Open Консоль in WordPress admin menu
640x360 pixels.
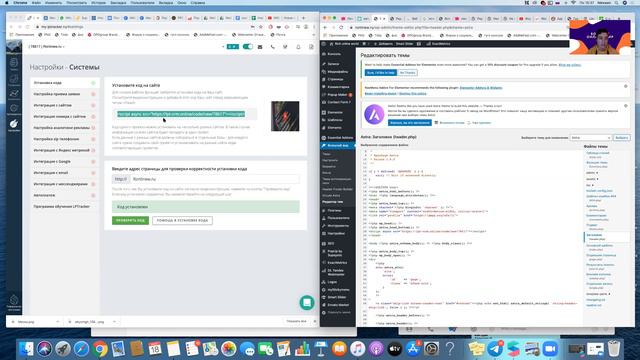pos(334,54)
